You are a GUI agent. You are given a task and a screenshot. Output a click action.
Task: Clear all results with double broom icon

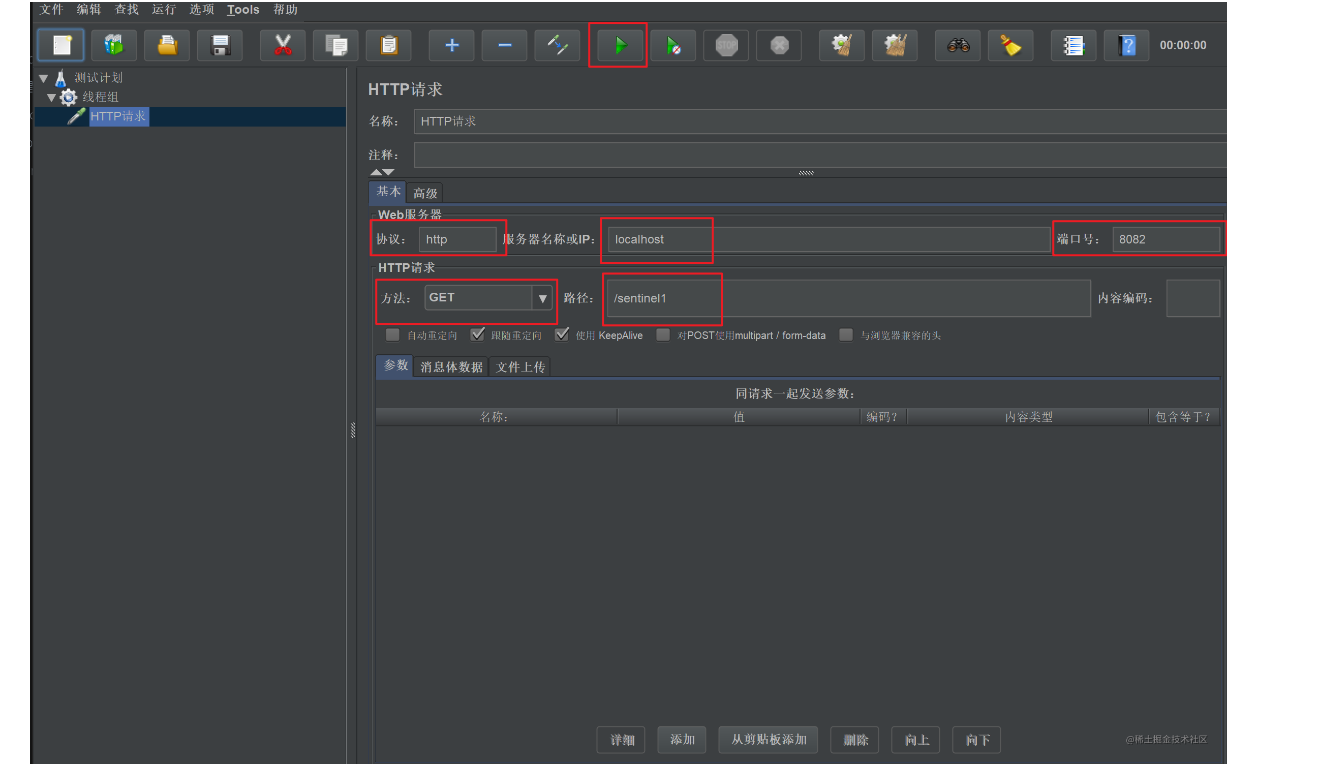click(895, 45)
